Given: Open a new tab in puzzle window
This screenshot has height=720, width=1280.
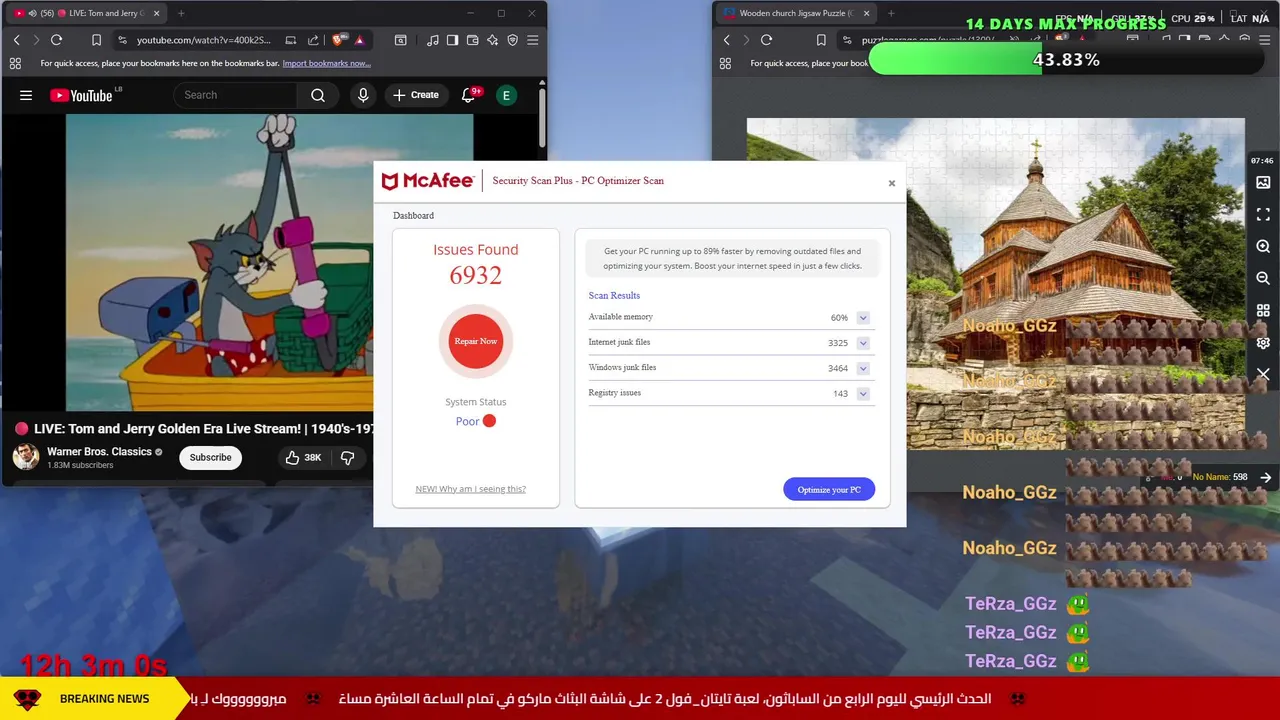Looking at the screenshot, I should (x=891, y=13).
